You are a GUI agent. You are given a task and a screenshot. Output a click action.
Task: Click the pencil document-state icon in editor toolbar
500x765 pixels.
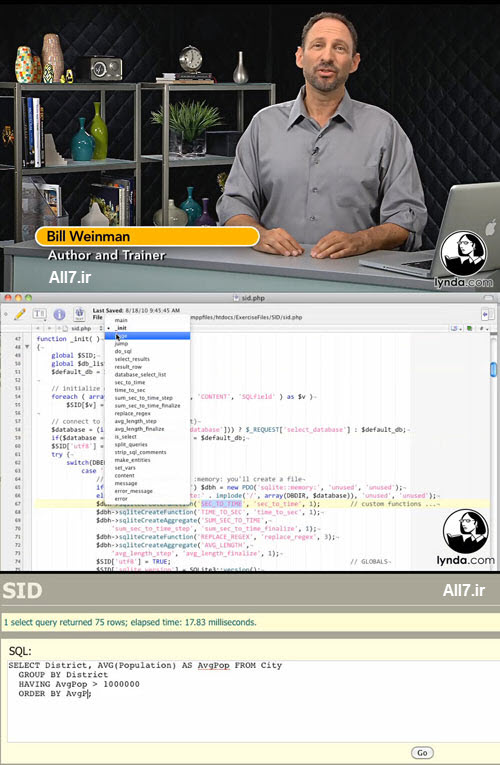(20, 314)
